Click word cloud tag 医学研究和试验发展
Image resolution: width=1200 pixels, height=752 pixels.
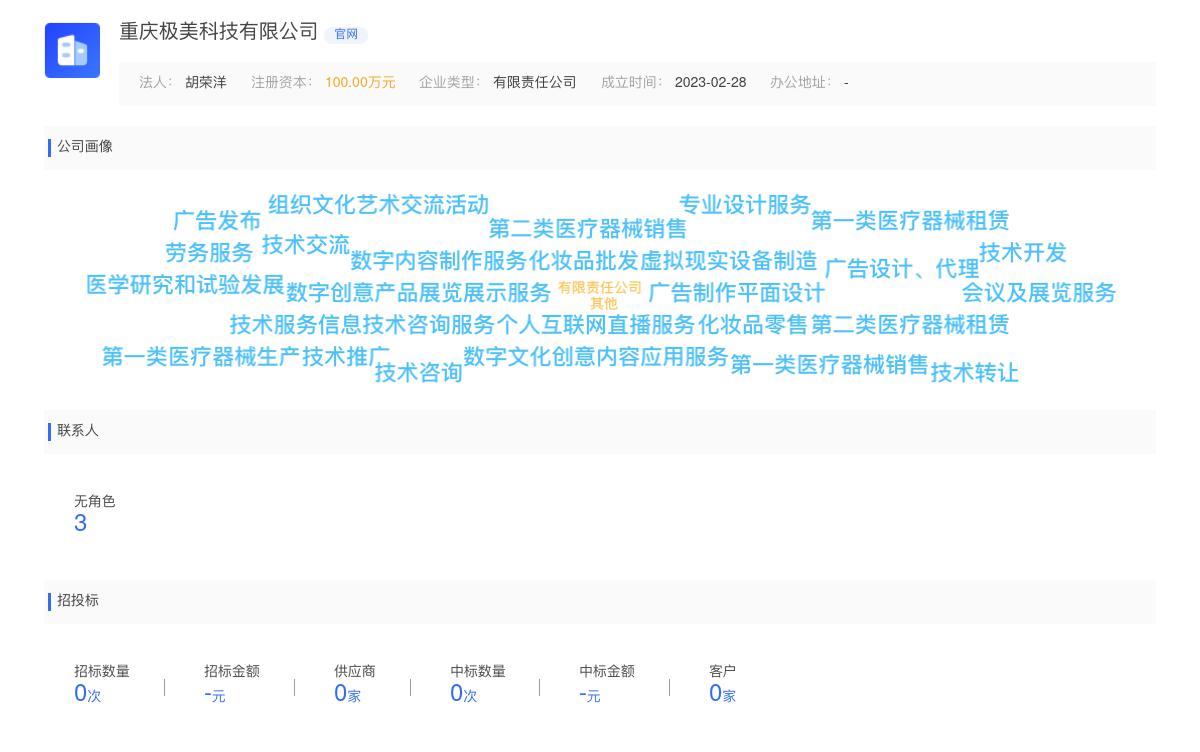[185, 285]
